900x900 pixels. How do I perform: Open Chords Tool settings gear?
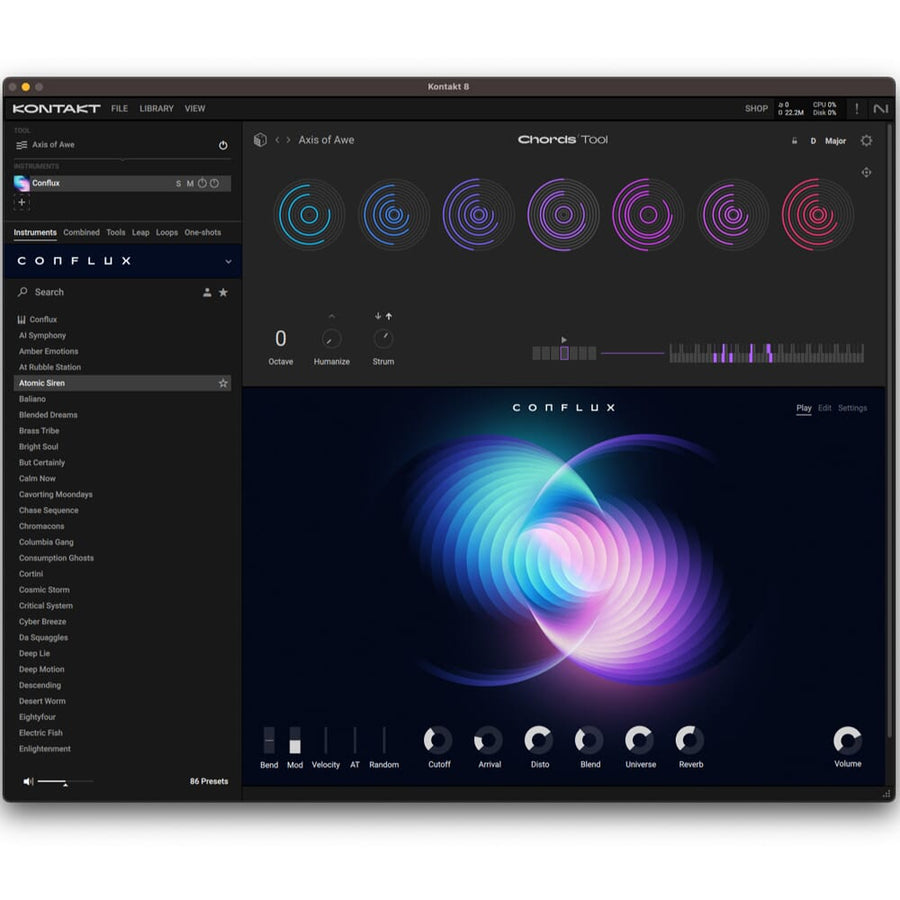pyautogui.click(x=866, y=141)
